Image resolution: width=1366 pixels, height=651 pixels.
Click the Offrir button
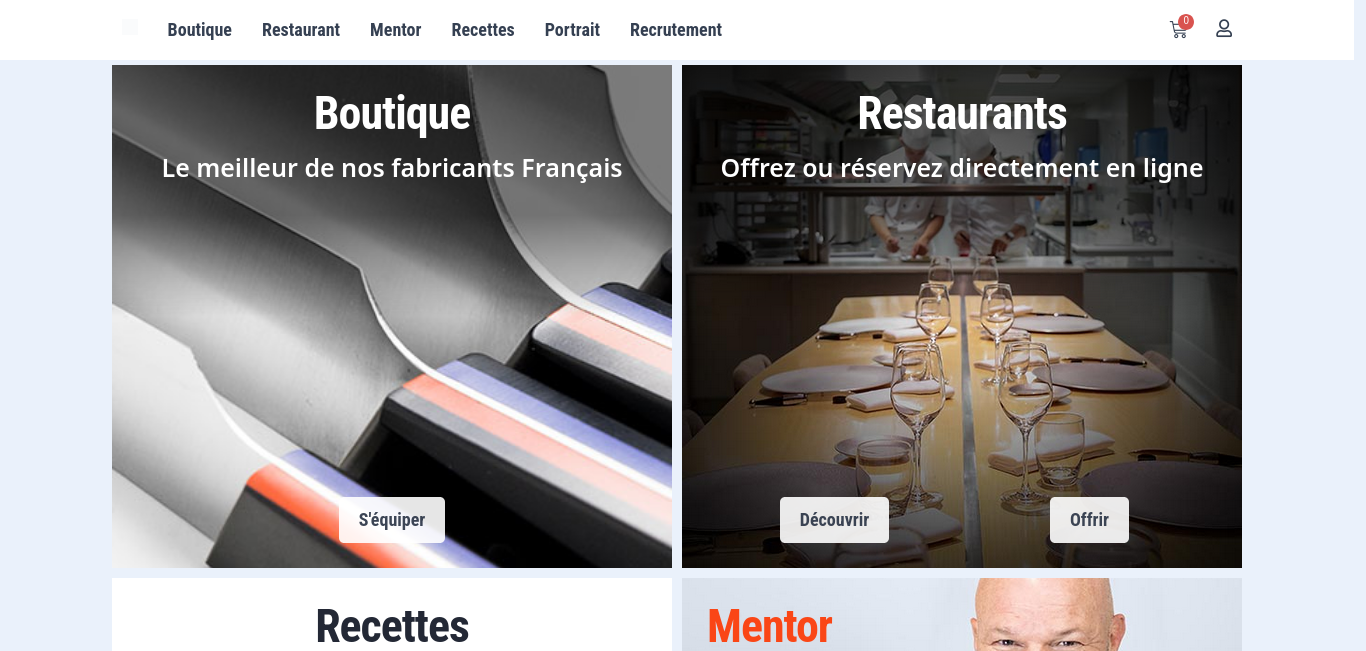coord(1089,520)
